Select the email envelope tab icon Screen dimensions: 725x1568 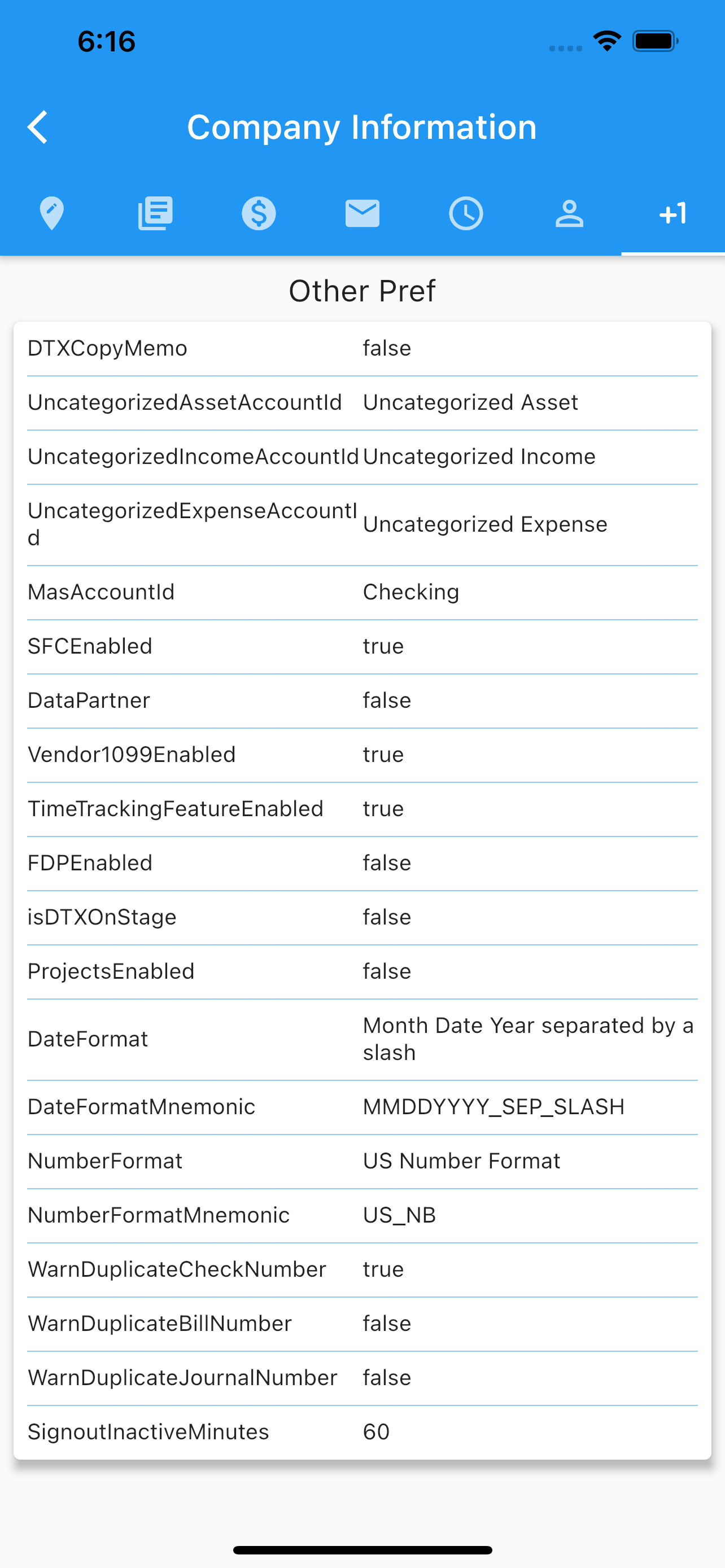(x=362, y=213)
